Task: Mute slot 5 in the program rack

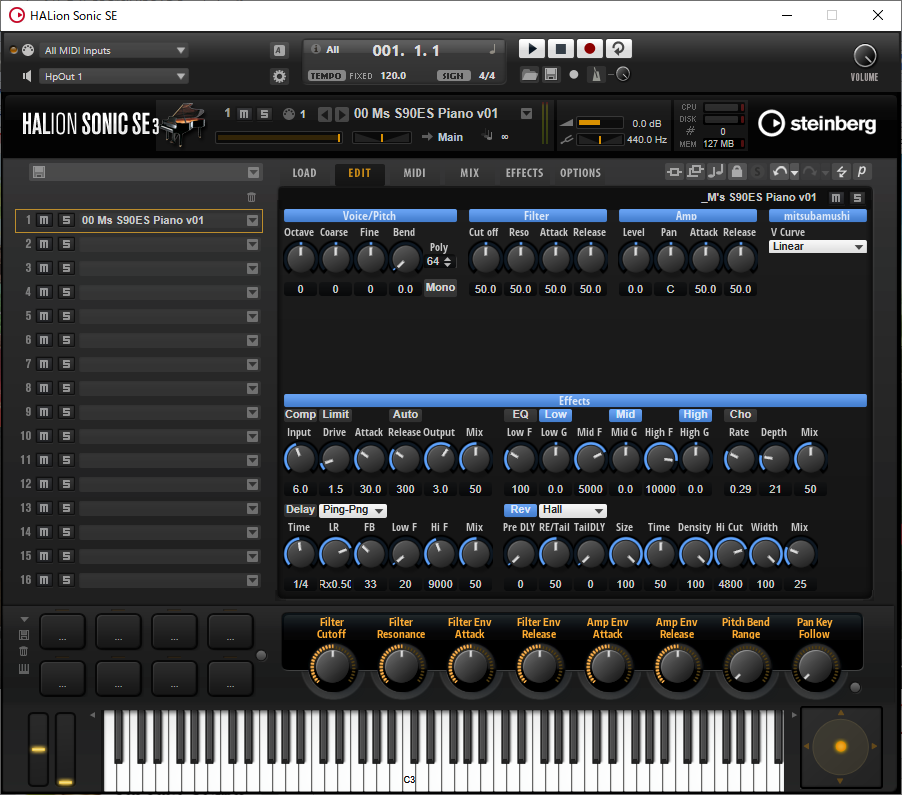Action: (x=44, y=316)
